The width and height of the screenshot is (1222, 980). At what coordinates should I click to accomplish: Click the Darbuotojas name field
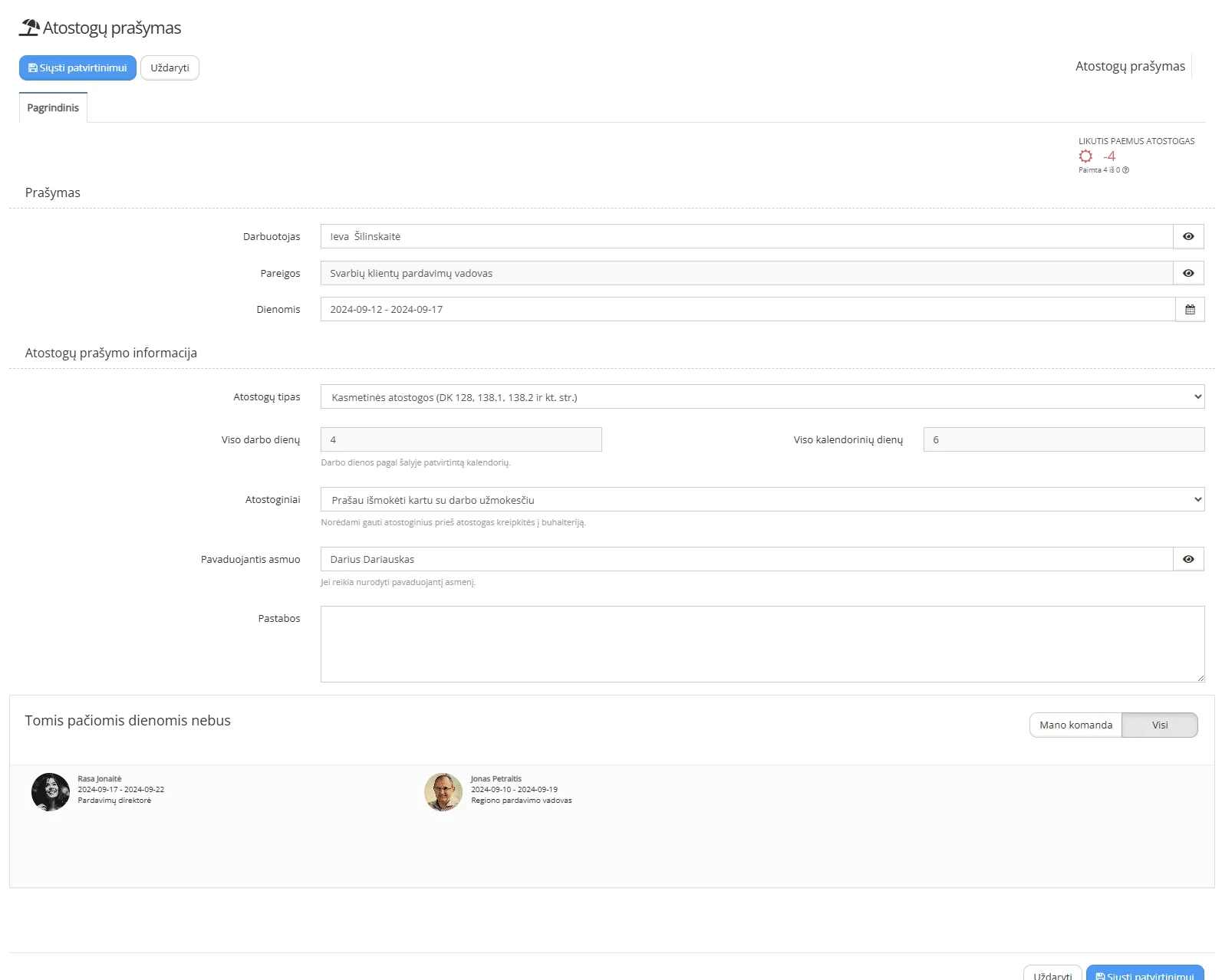746,237
